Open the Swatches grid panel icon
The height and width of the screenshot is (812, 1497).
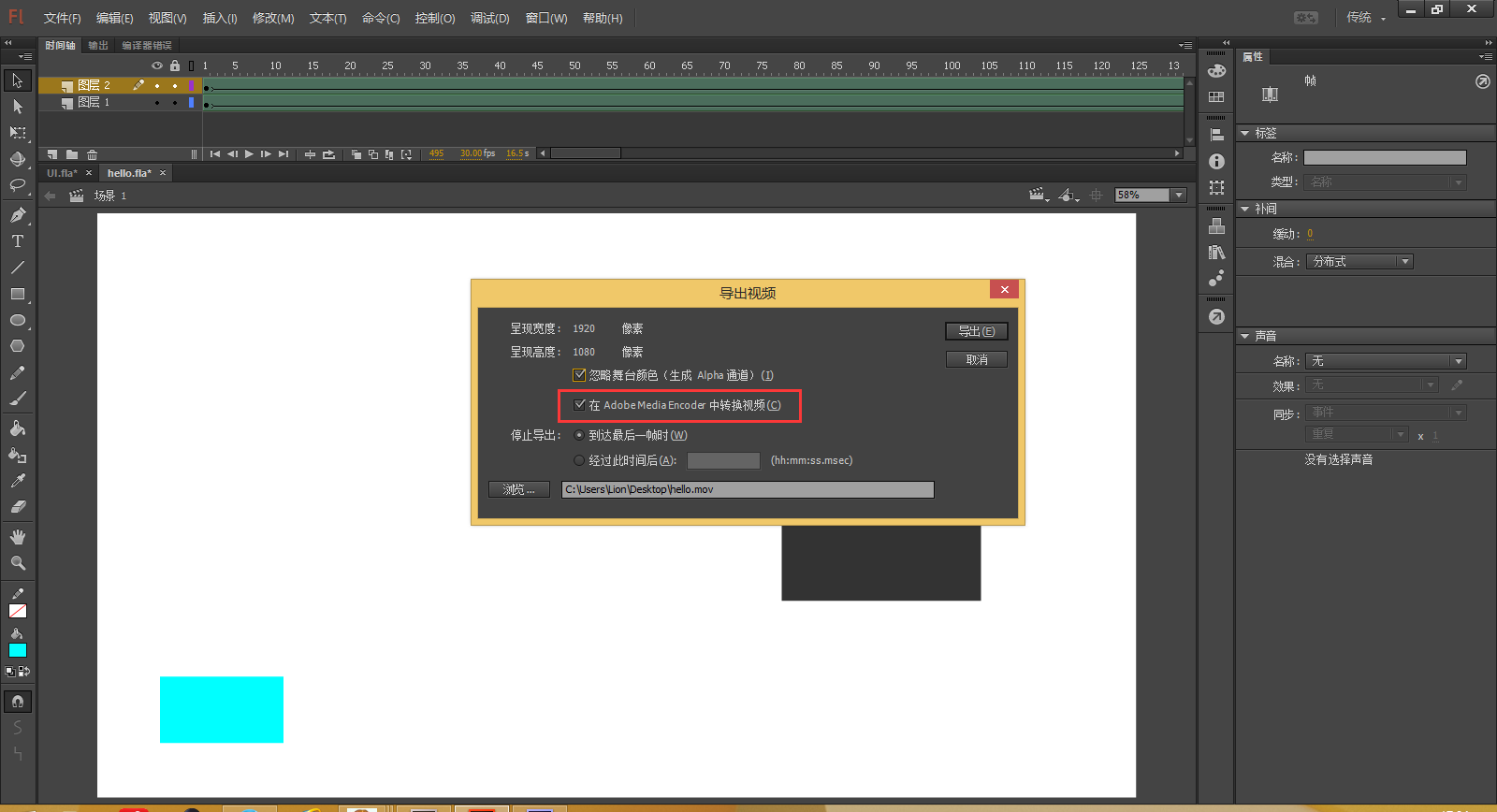[x=1216, y=96]
